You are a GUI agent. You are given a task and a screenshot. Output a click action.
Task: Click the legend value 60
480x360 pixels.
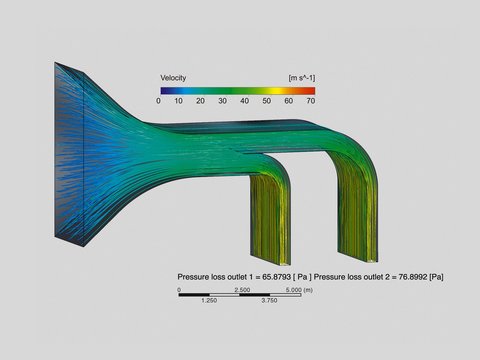click(289, 101)
